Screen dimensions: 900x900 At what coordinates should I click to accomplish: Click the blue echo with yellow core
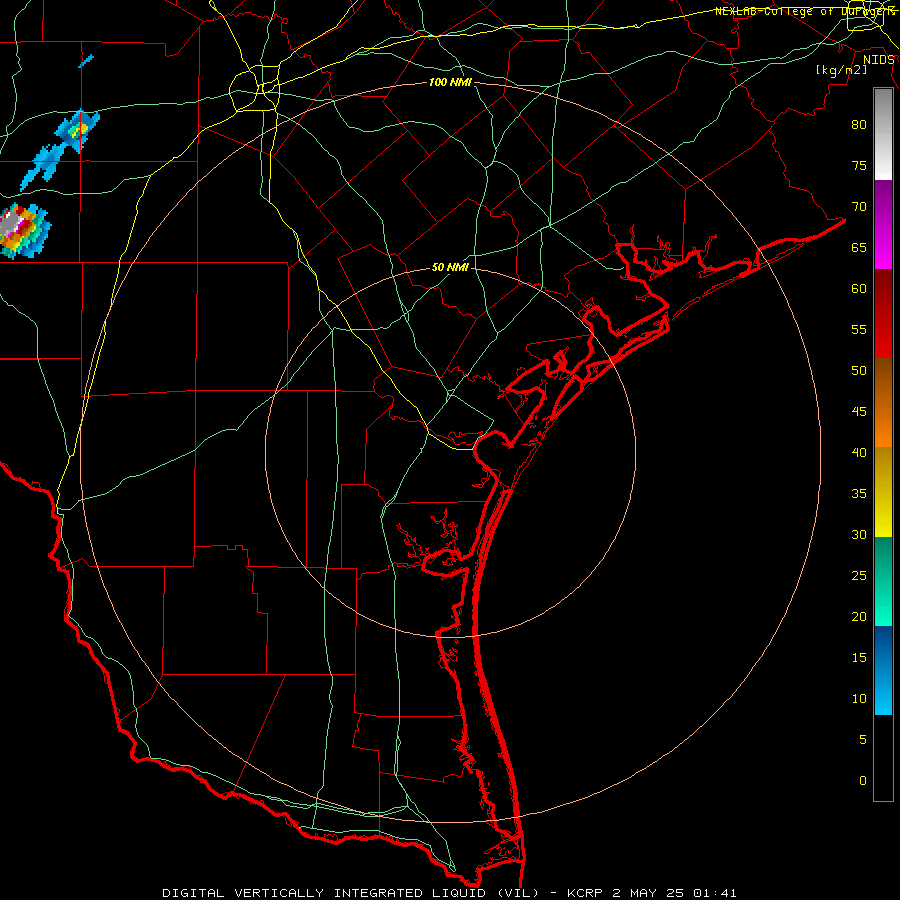[x=77, y=131]
